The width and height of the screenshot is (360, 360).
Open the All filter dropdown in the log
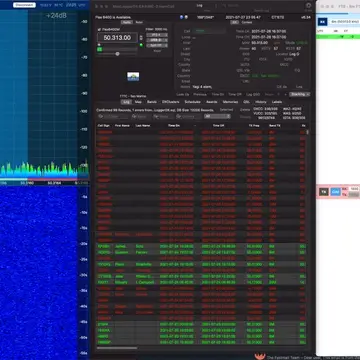click(217, 116)
